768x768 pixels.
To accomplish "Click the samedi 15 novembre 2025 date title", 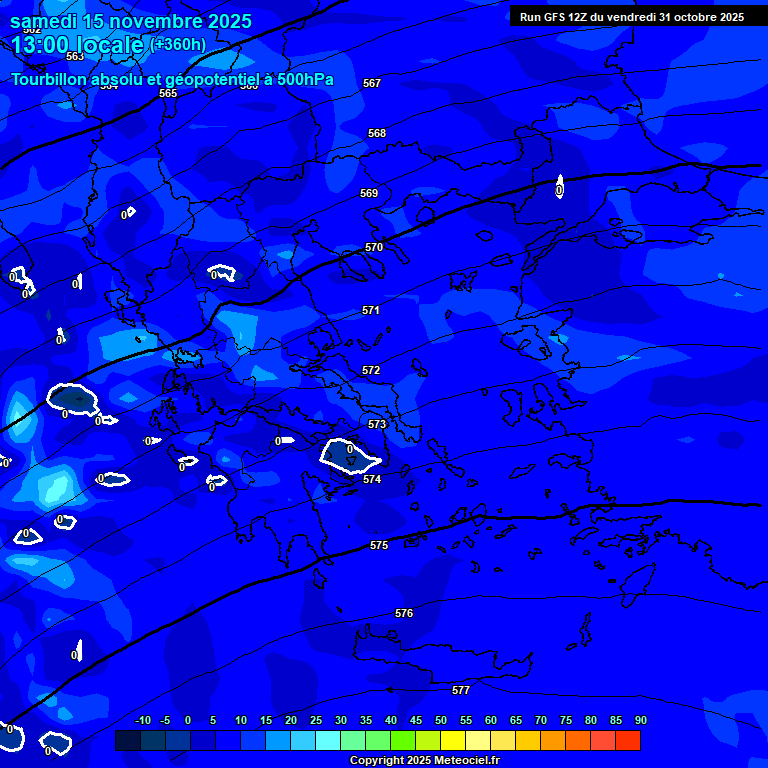I will pyautogui.click(x=131, y=21).
